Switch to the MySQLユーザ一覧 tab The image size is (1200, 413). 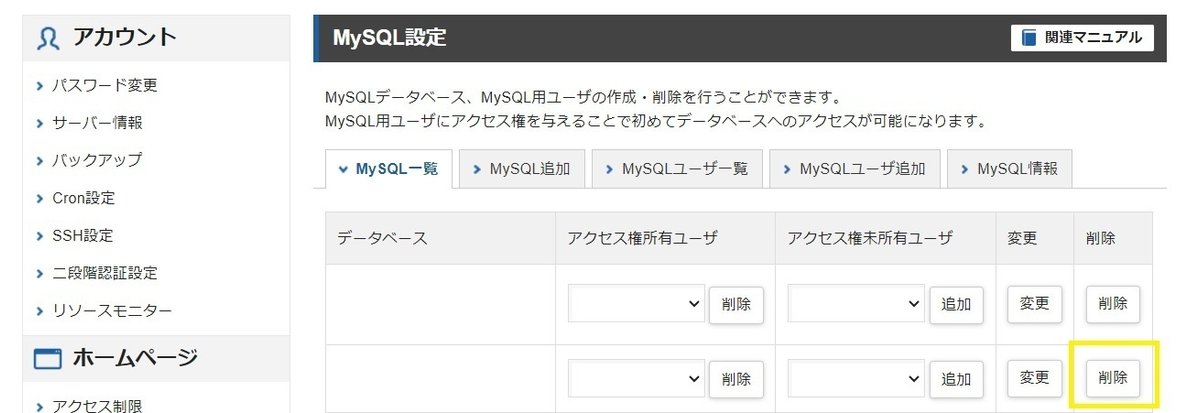676,169
